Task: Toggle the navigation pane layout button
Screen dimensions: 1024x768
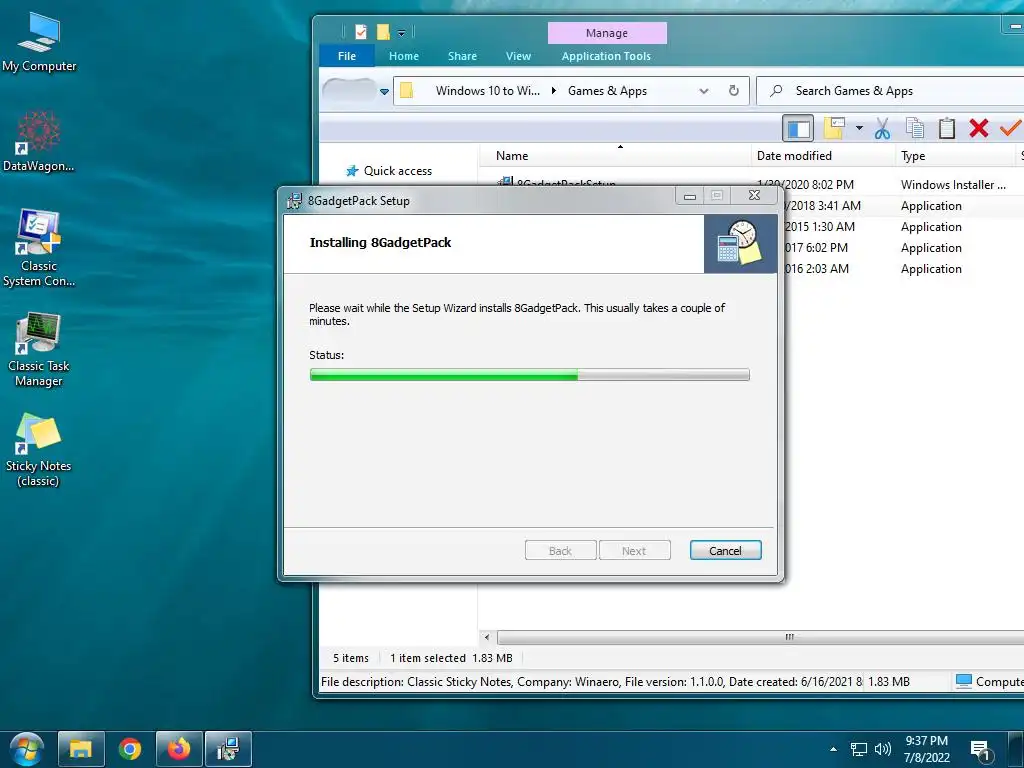Action: (798, 128)
